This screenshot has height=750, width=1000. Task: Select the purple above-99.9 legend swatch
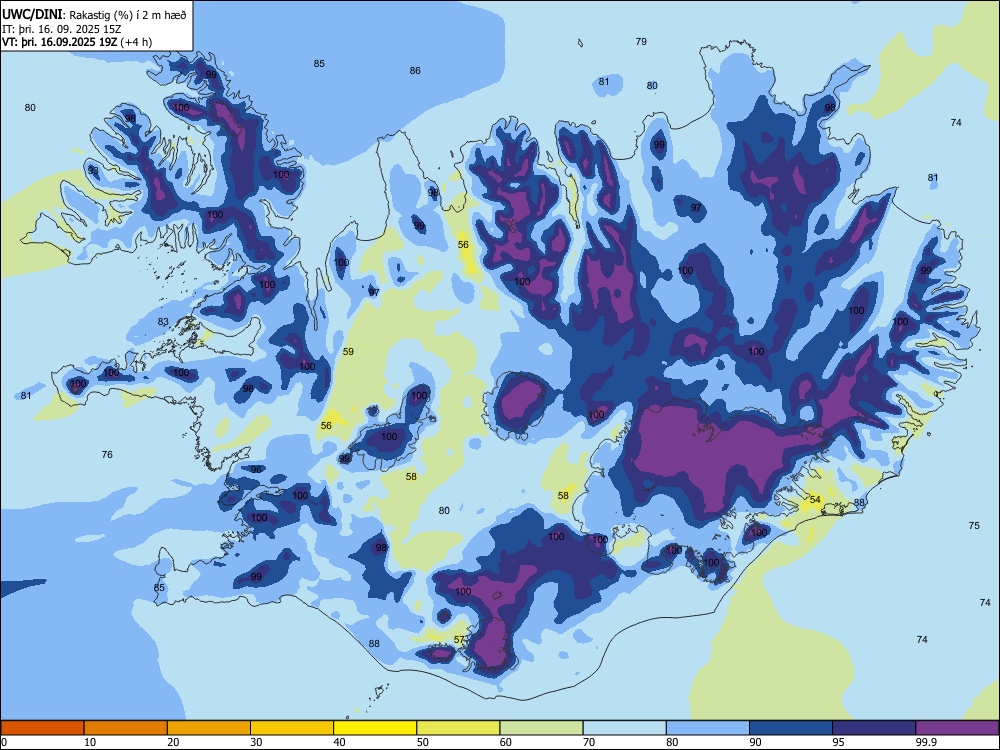[x=957, y=728]
